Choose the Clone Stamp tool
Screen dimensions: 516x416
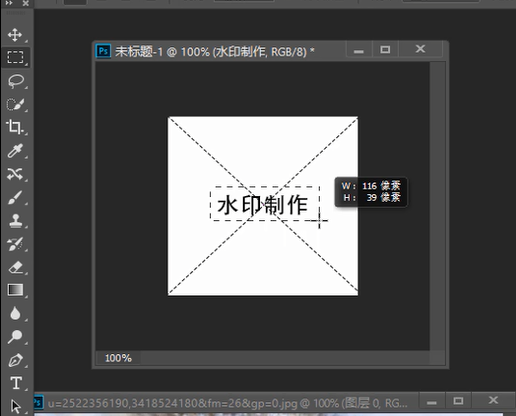pos(15,220)
